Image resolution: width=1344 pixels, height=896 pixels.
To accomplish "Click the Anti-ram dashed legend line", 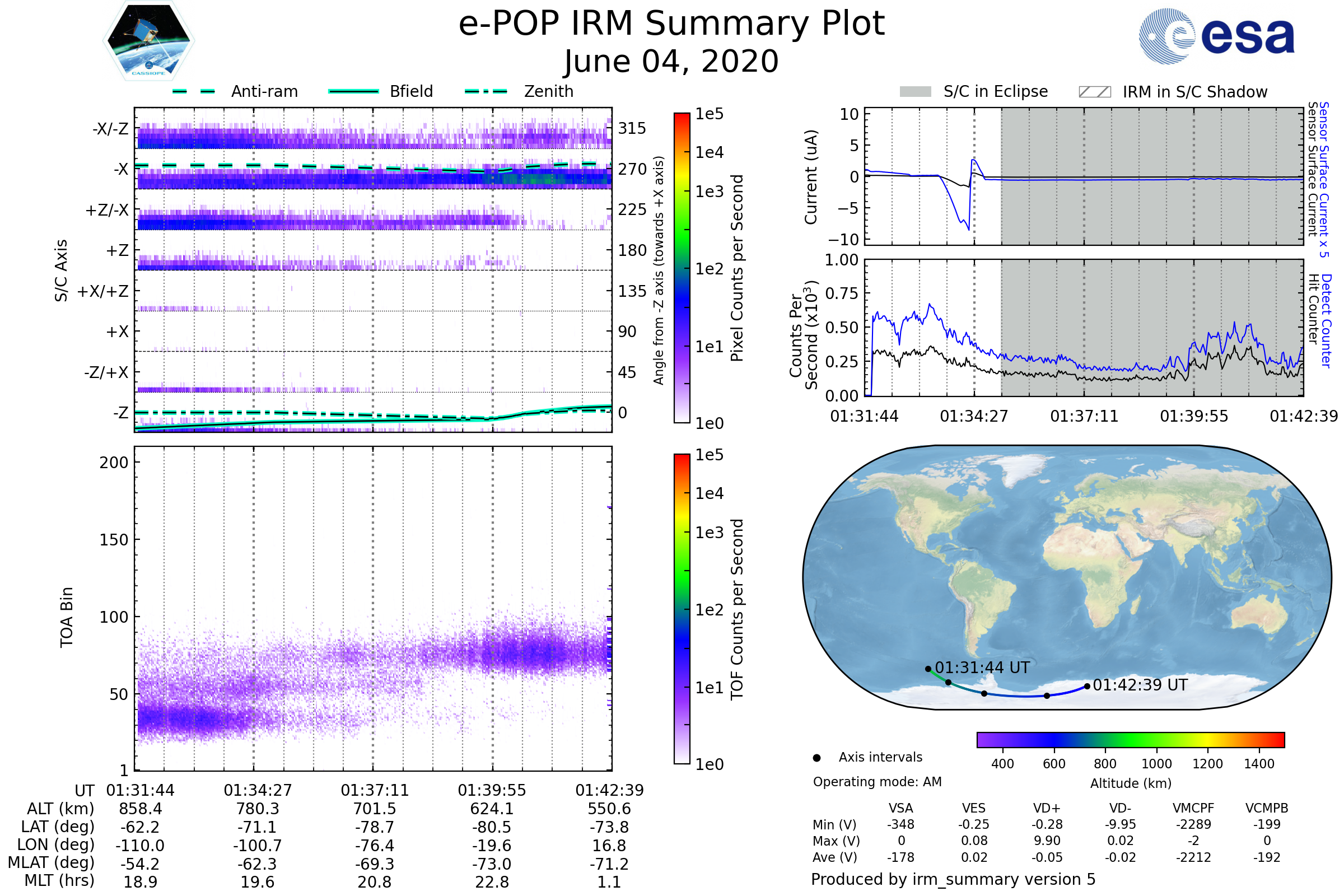I will 194,91.
